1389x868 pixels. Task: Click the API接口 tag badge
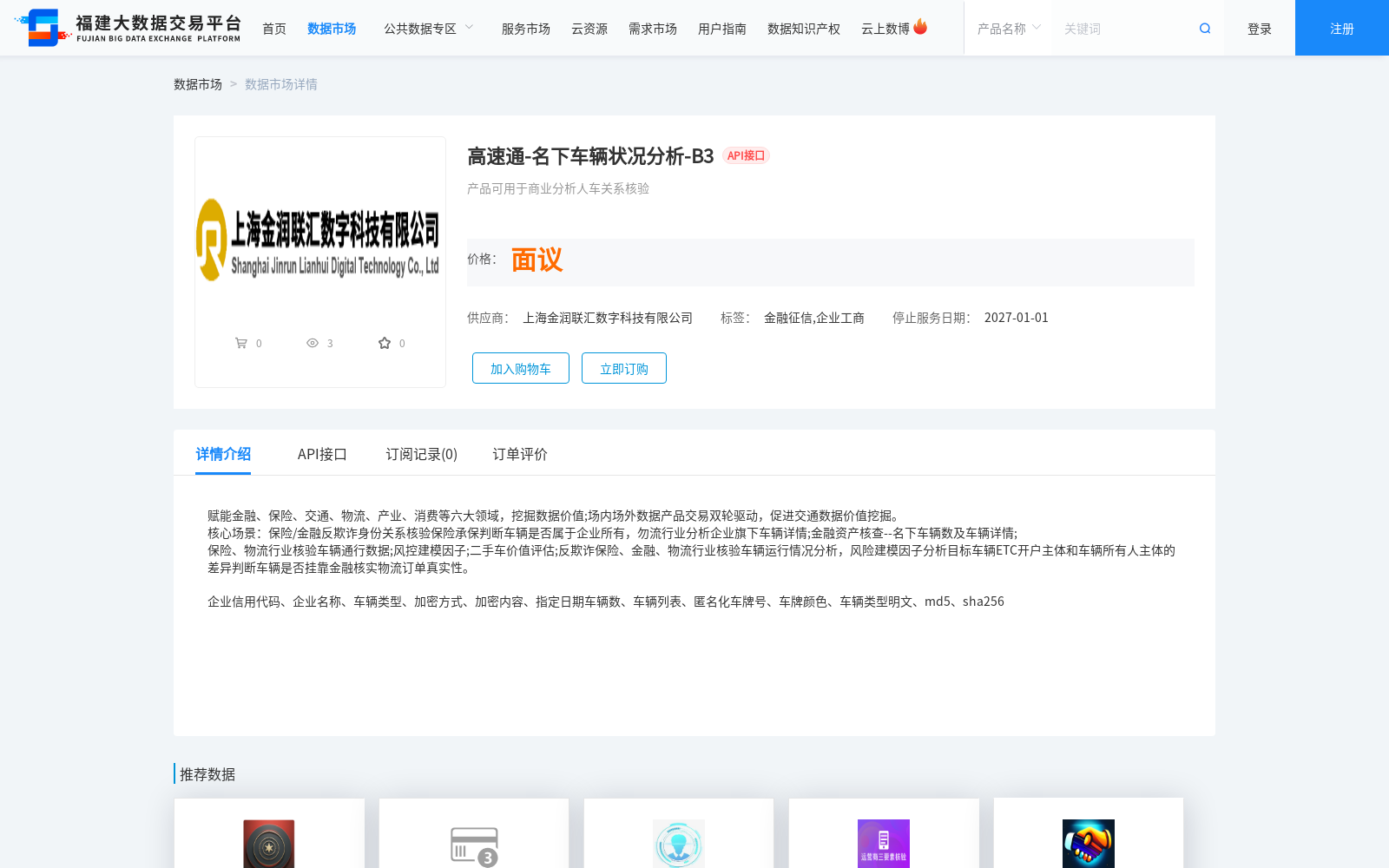click(x=747, y=155)
